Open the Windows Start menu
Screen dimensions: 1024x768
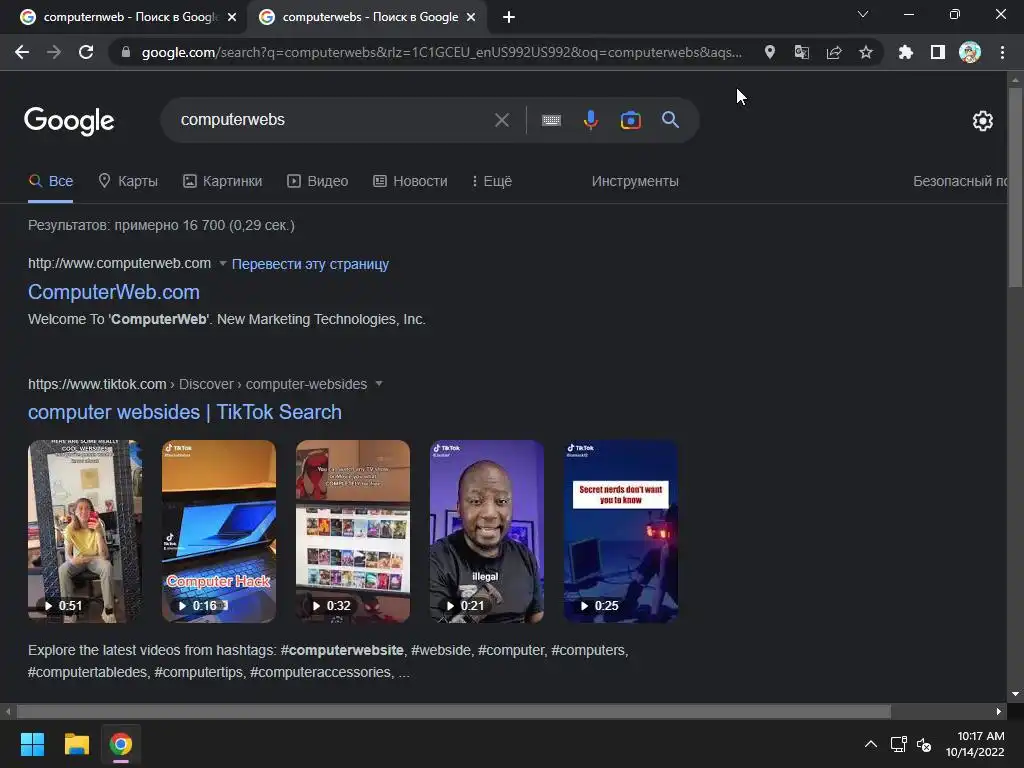click(32, 744)
